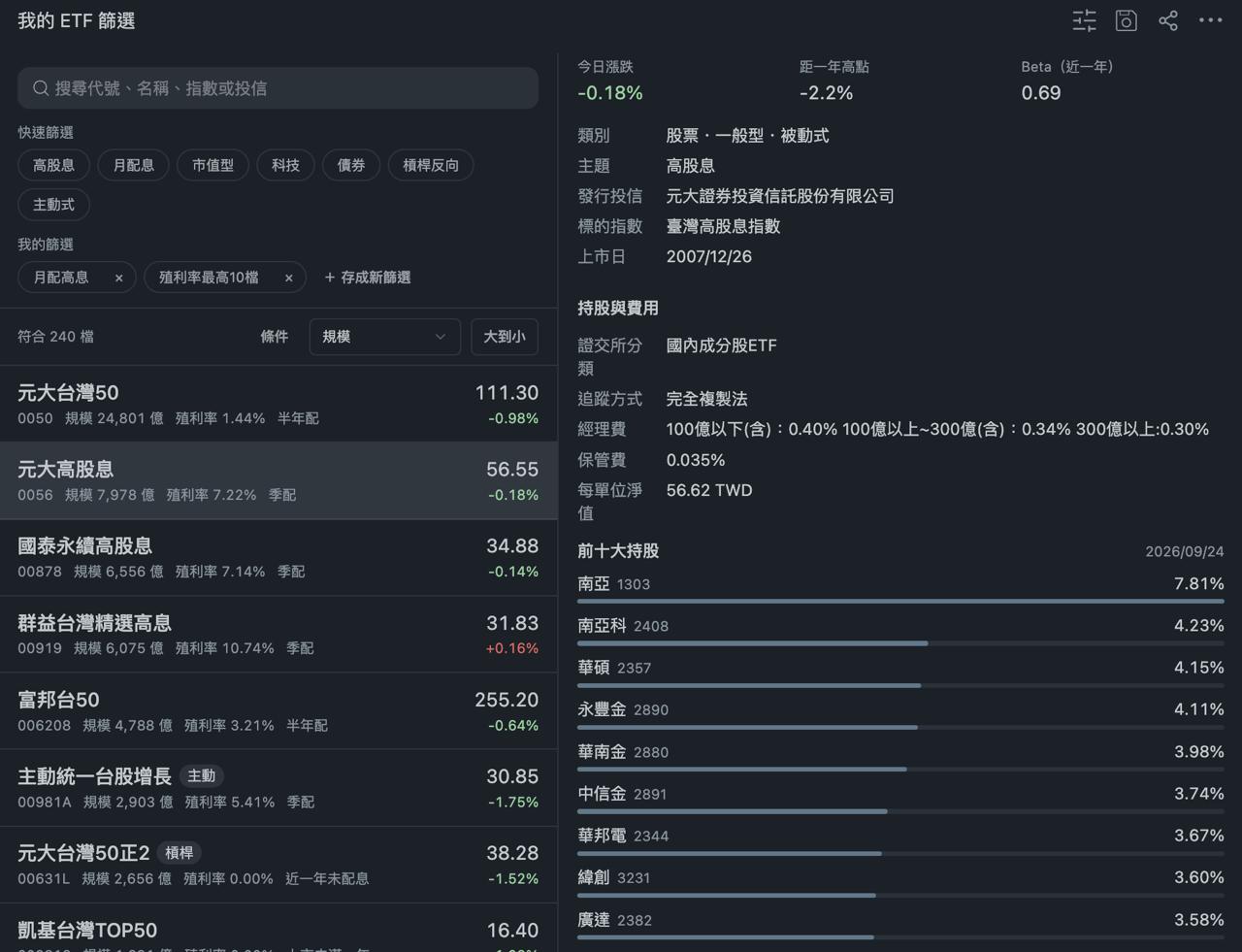Select the 元大台灣50 ETF row
The height and width of the screenshot is (952, 1242).
click(278, 404)
